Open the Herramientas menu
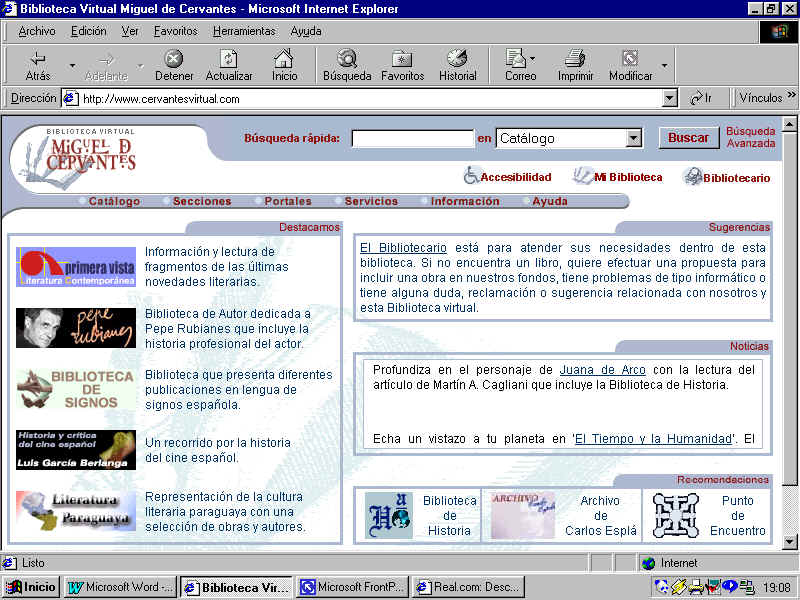The height and width of the screenshot is (600, 800). click(244, 32)
